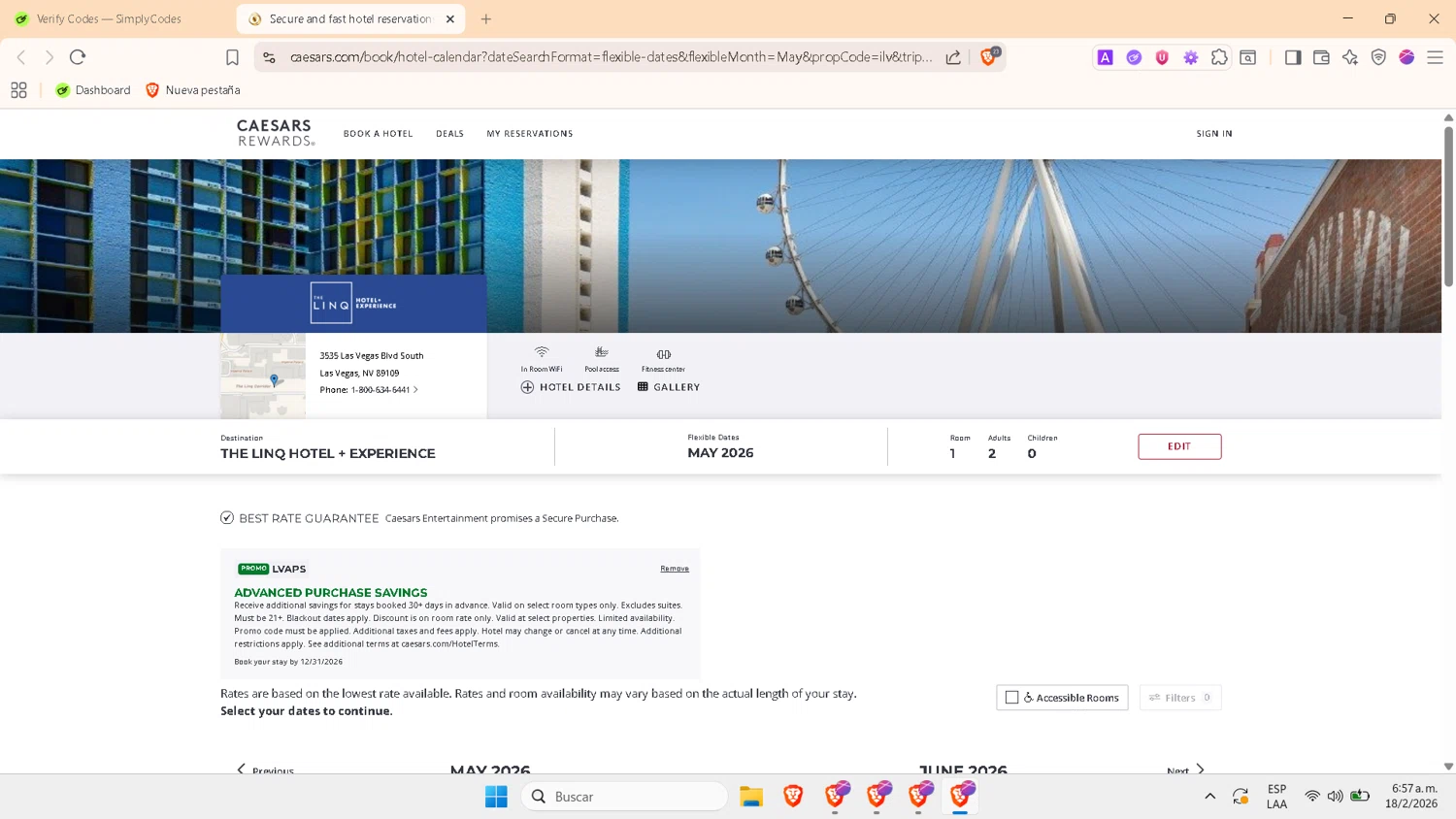
Task: Check the Accessible Rooms checkbox
Action: (x=1012, y=698)
